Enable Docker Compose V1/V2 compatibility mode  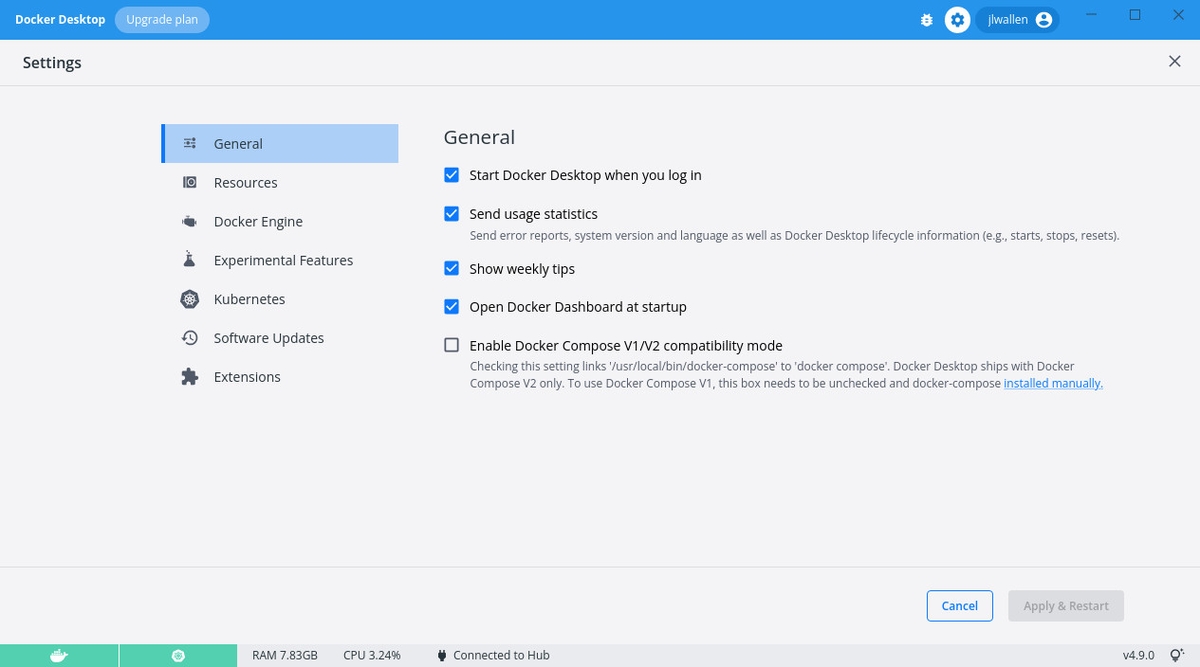[451, 346]
